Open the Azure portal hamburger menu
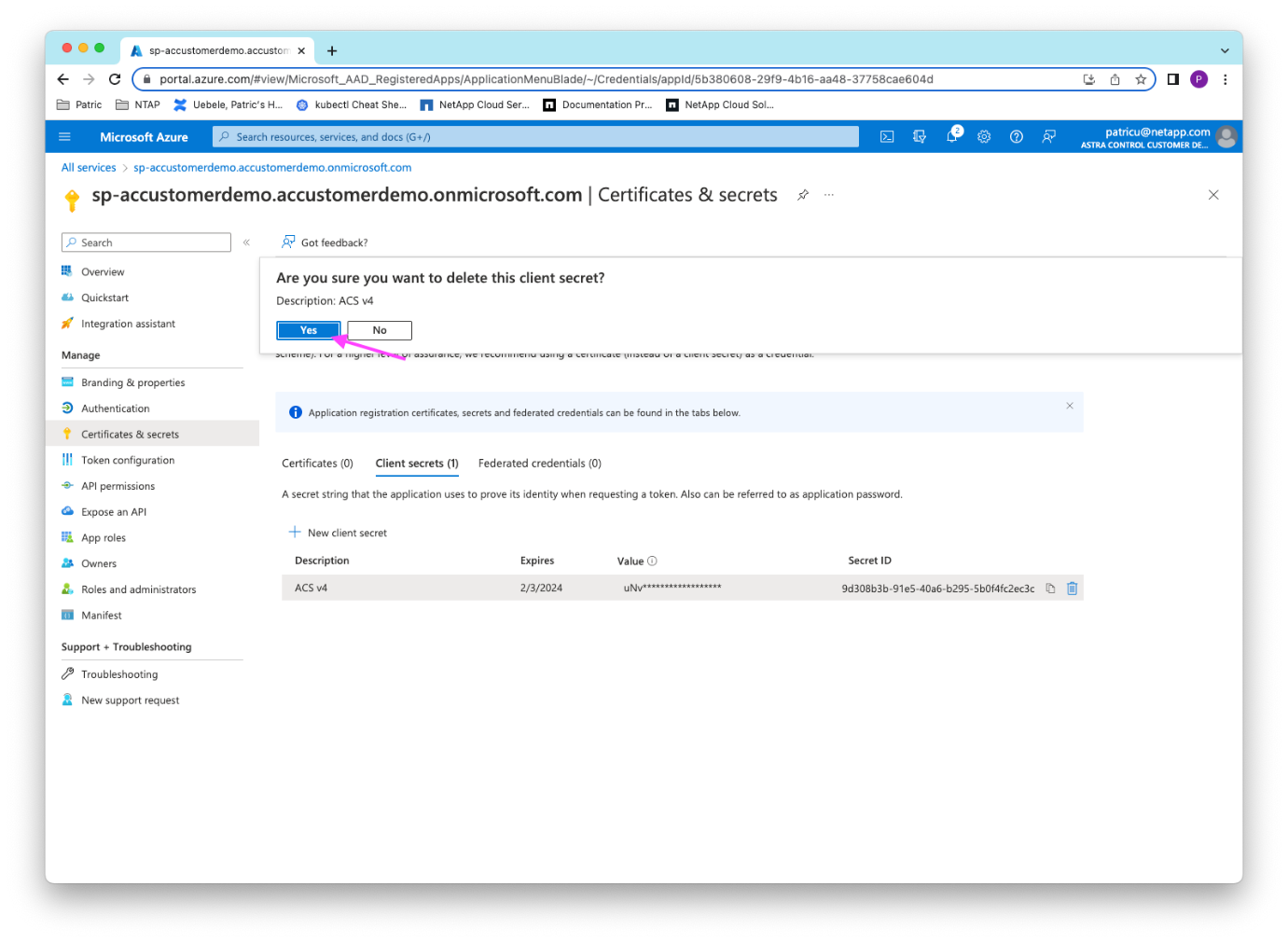Screen dimensions: 1288x943 [x=64, y=137]
